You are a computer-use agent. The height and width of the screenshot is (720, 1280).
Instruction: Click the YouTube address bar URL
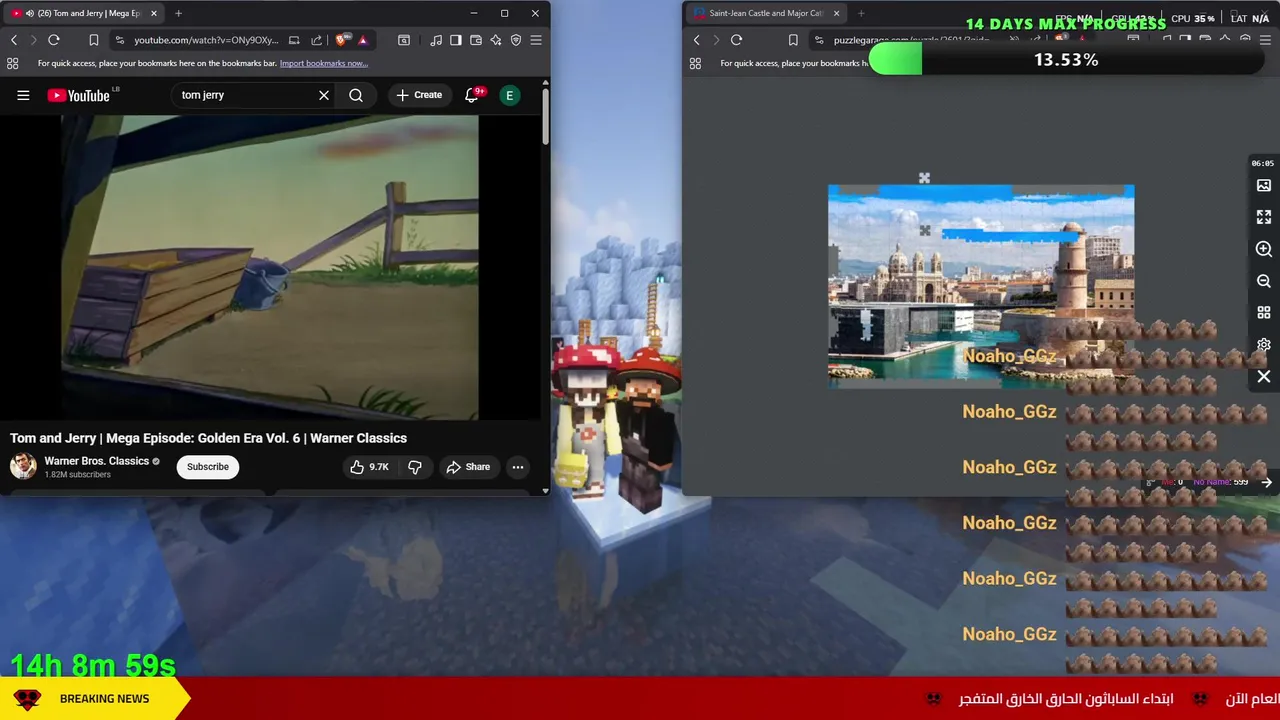(206, 40)
